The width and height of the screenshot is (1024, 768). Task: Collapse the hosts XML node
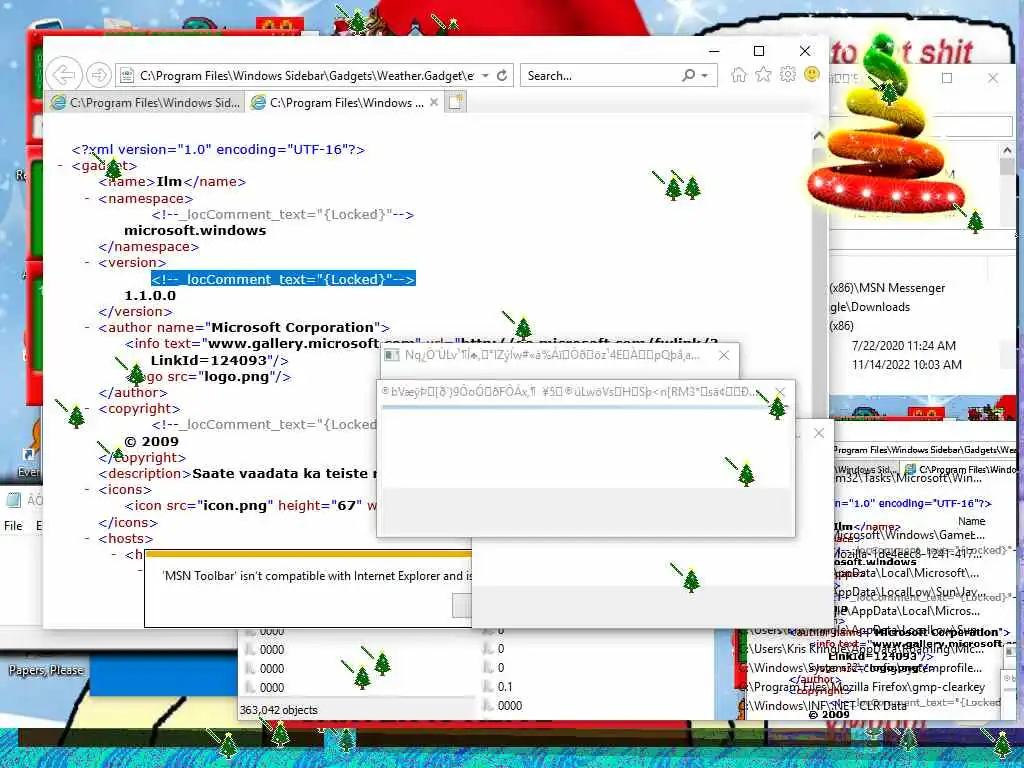pyautogui.click(x=87, y=538)
